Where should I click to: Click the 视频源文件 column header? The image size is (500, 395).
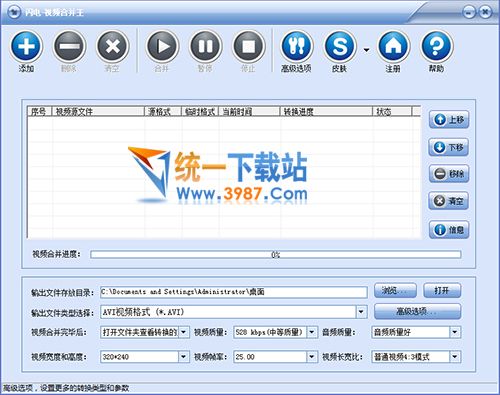98,112
